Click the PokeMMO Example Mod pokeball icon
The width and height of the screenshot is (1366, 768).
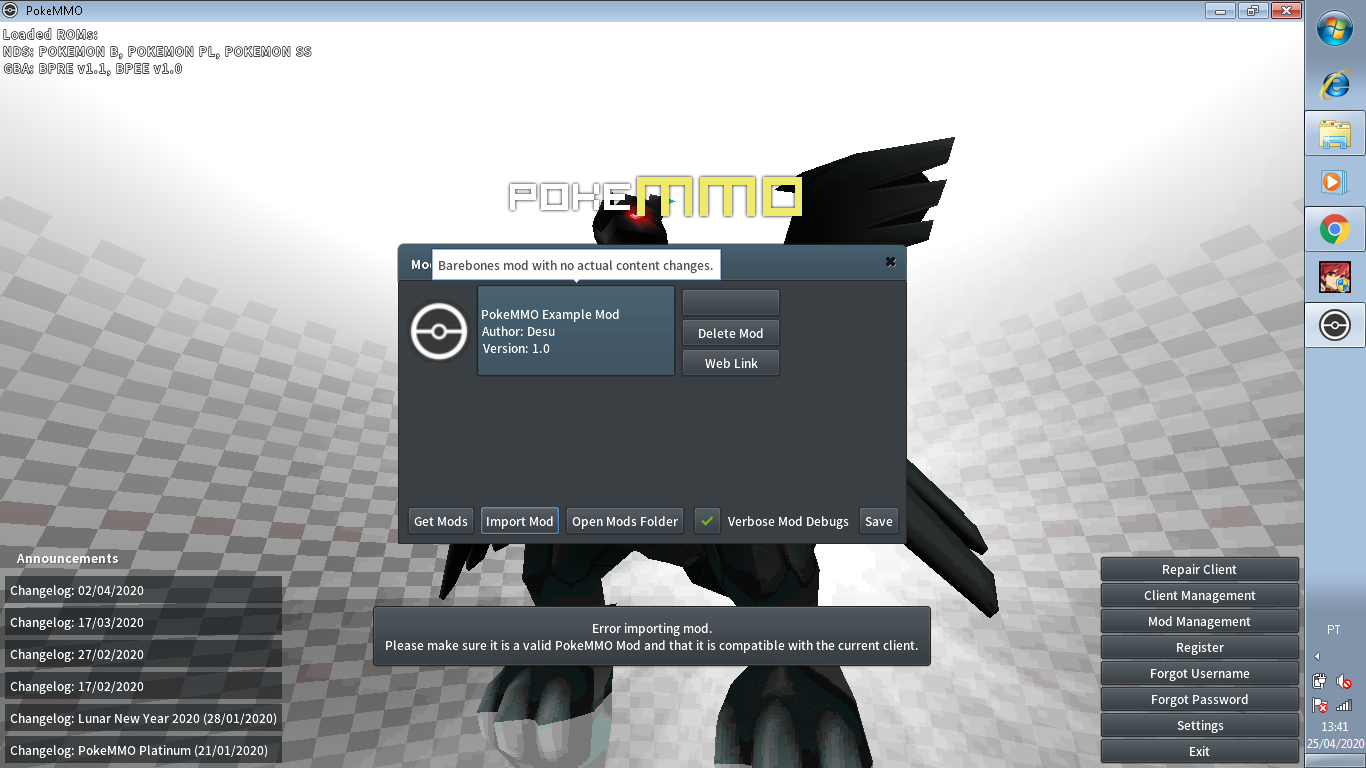point(439,331)
